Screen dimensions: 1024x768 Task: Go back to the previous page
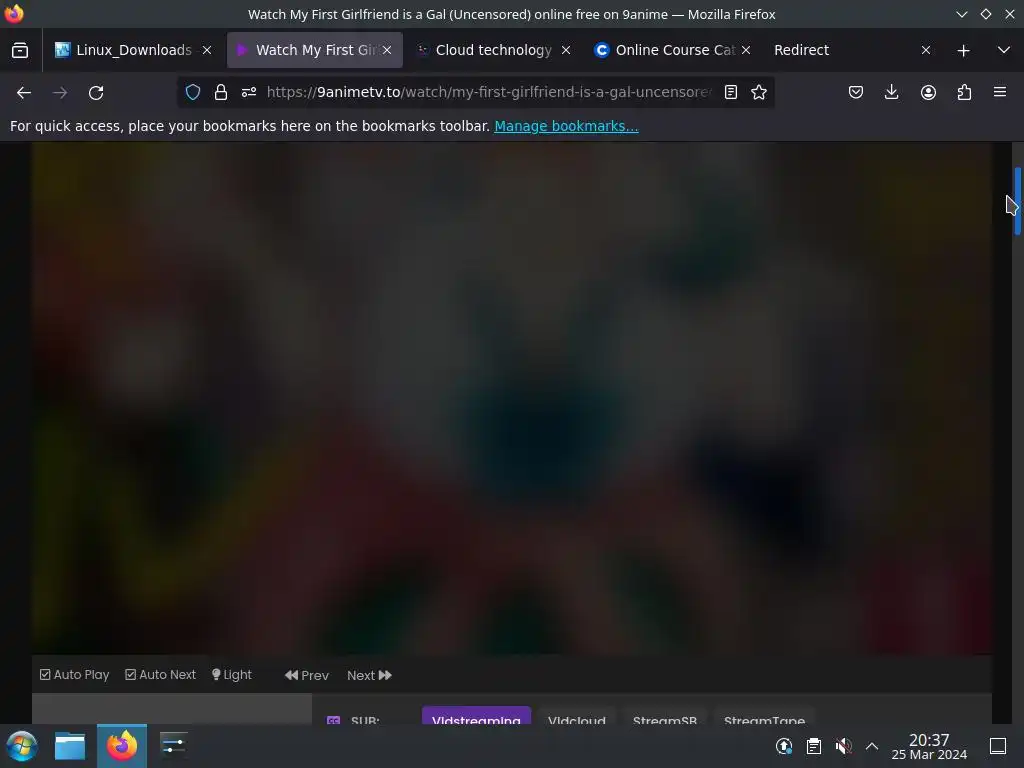[x=24, y=93]
